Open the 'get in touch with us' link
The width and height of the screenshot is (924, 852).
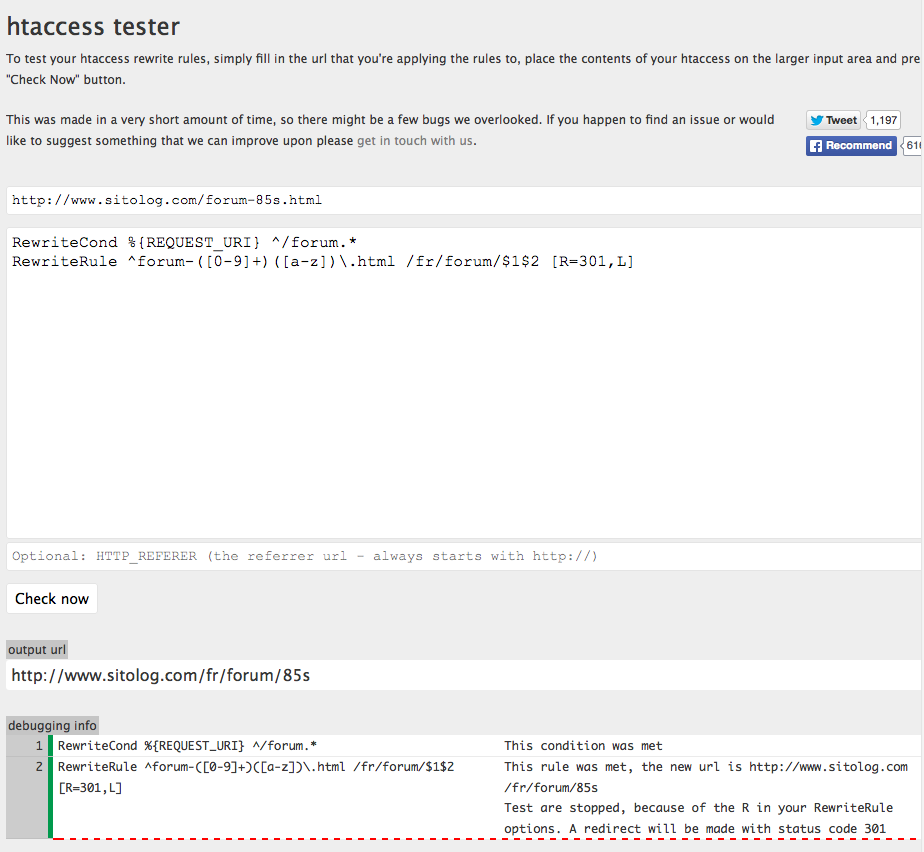point(415,141)
